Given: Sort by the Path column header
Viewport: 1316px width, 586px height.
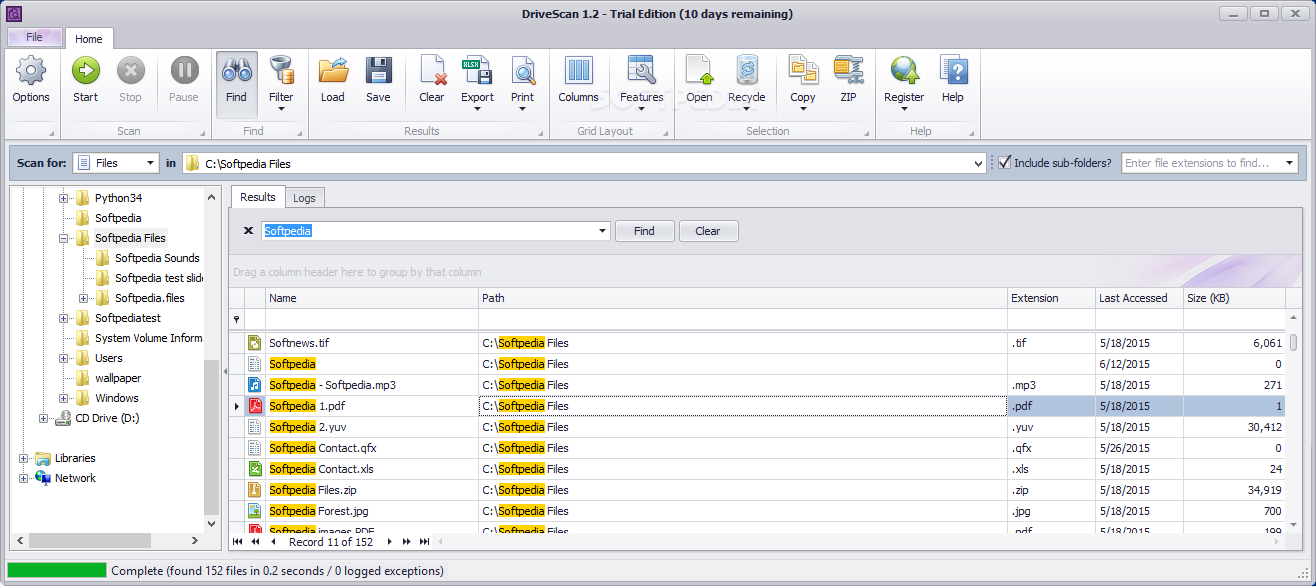Looking at the screenshot, I should (743, 298).
